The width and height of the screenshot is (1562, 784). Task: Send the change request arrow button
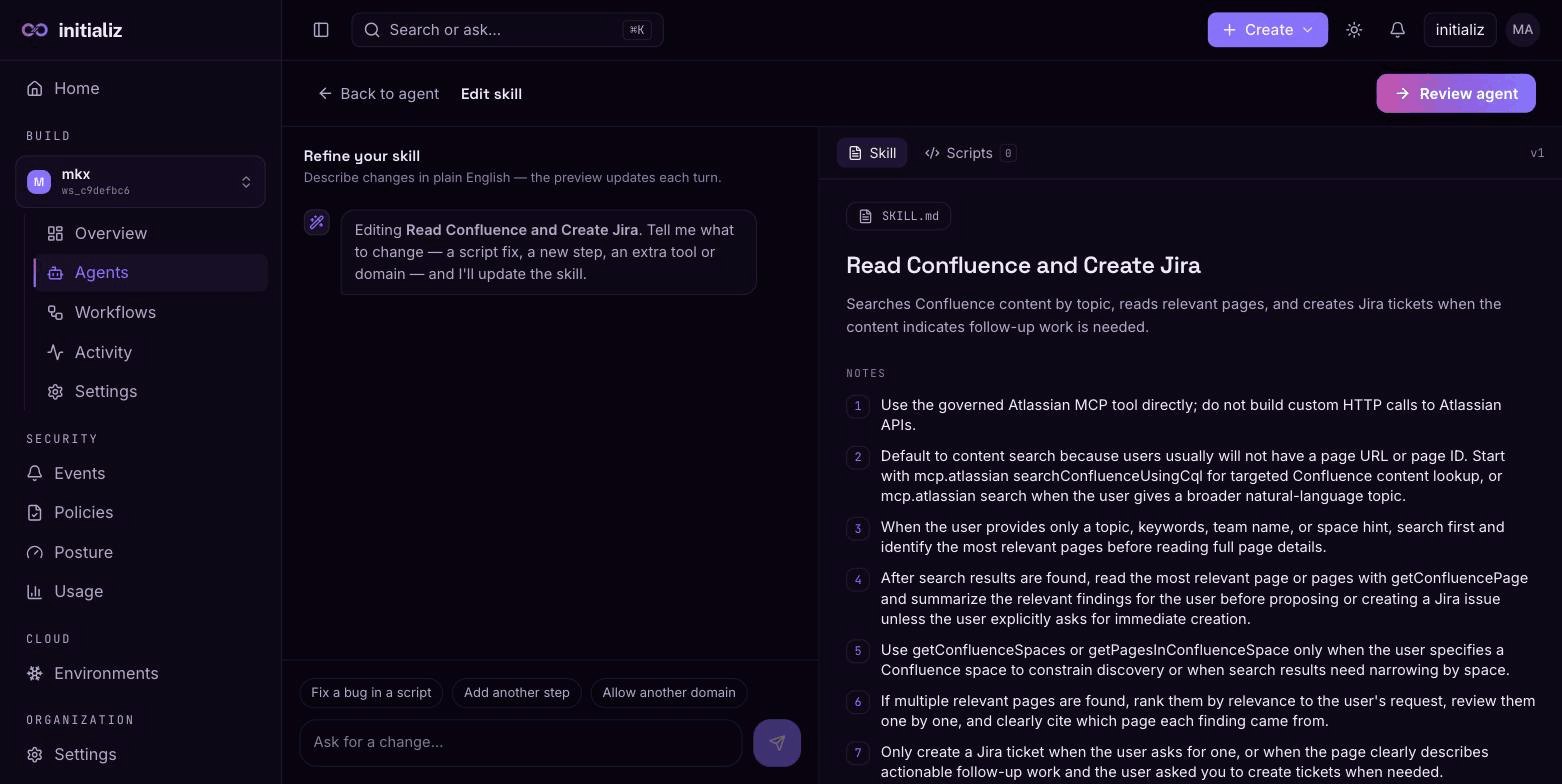[777, 743]
